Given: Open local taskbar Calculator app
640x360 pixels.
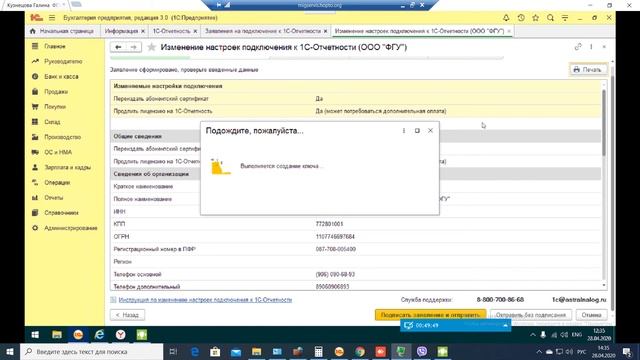Looking at the screenshot, I should [x=318, y=351].
